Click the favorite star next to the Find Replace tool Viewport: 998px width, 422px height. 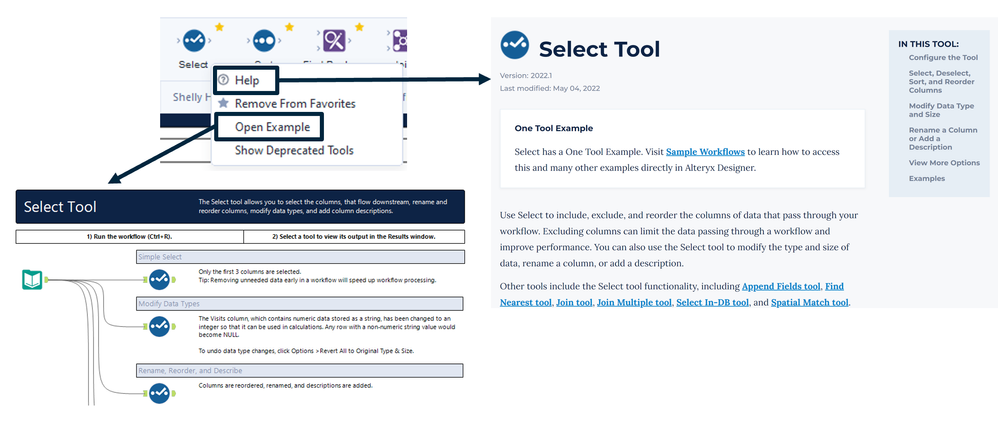pos(359,27)
